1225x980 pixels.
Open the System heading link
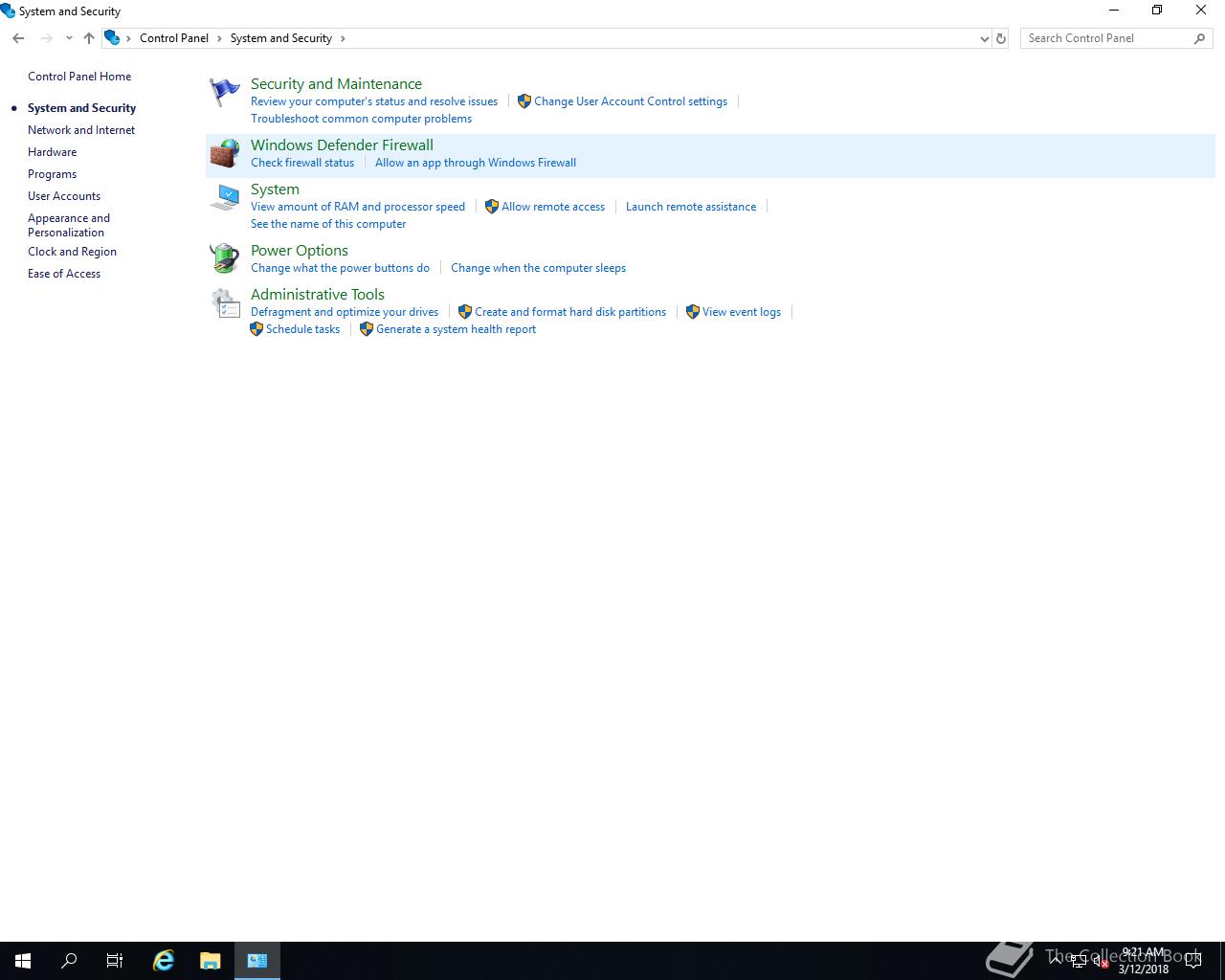coord(275,189)
